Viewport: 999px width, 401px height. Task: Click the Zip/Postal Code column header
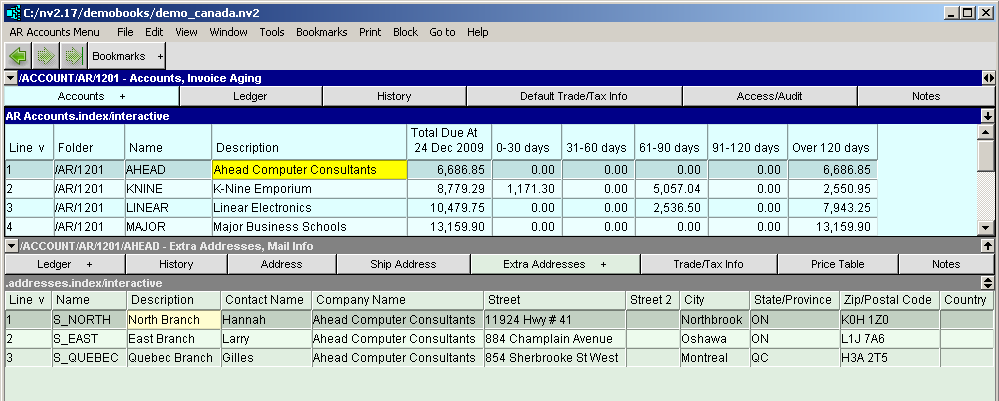tap(889, 300)
